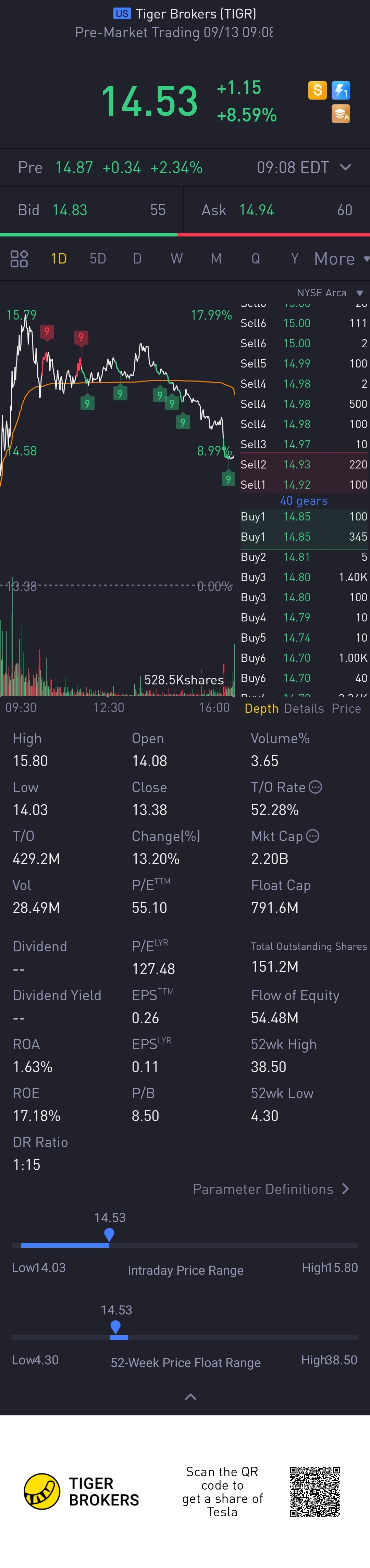Expand the pre-market 09:08 EDT chevron

345,167
